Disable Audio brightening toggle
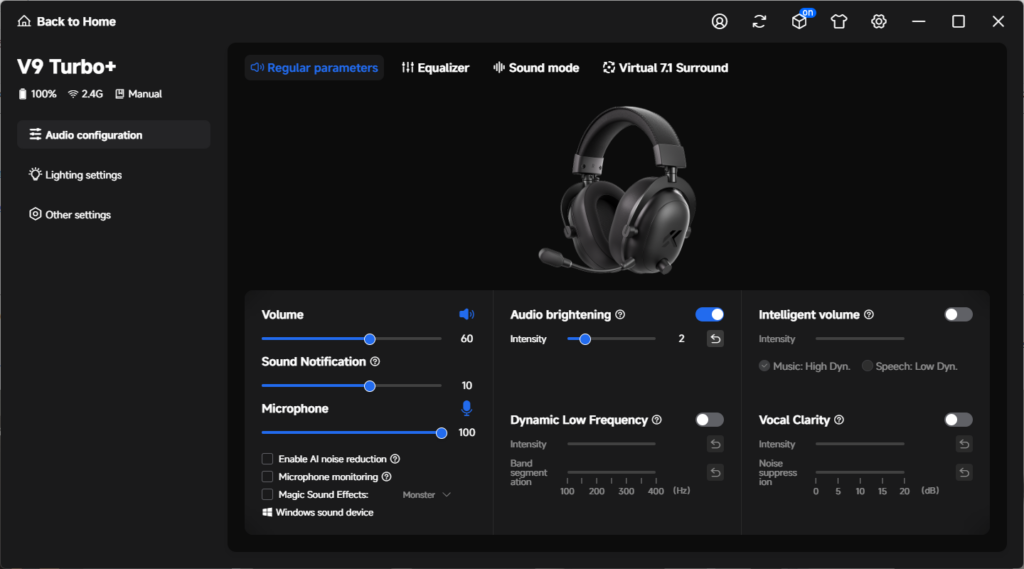This screenshot has width=1024, height=569. pos(709,314)
